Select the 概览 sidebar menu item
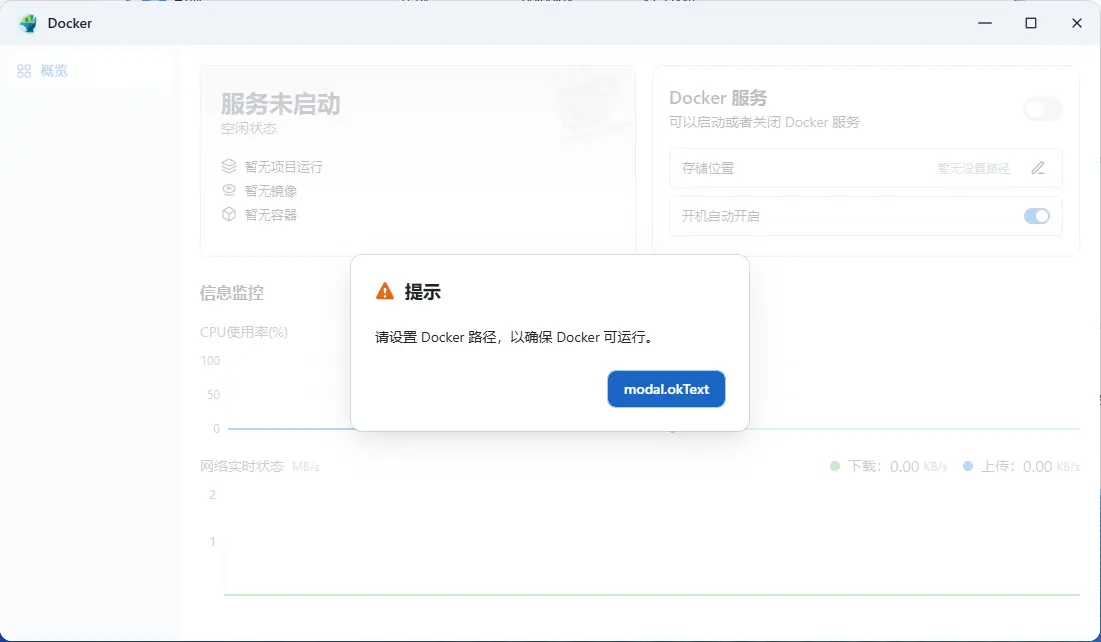This screenshot has height=642, width=1101. [x=54, y=71]
